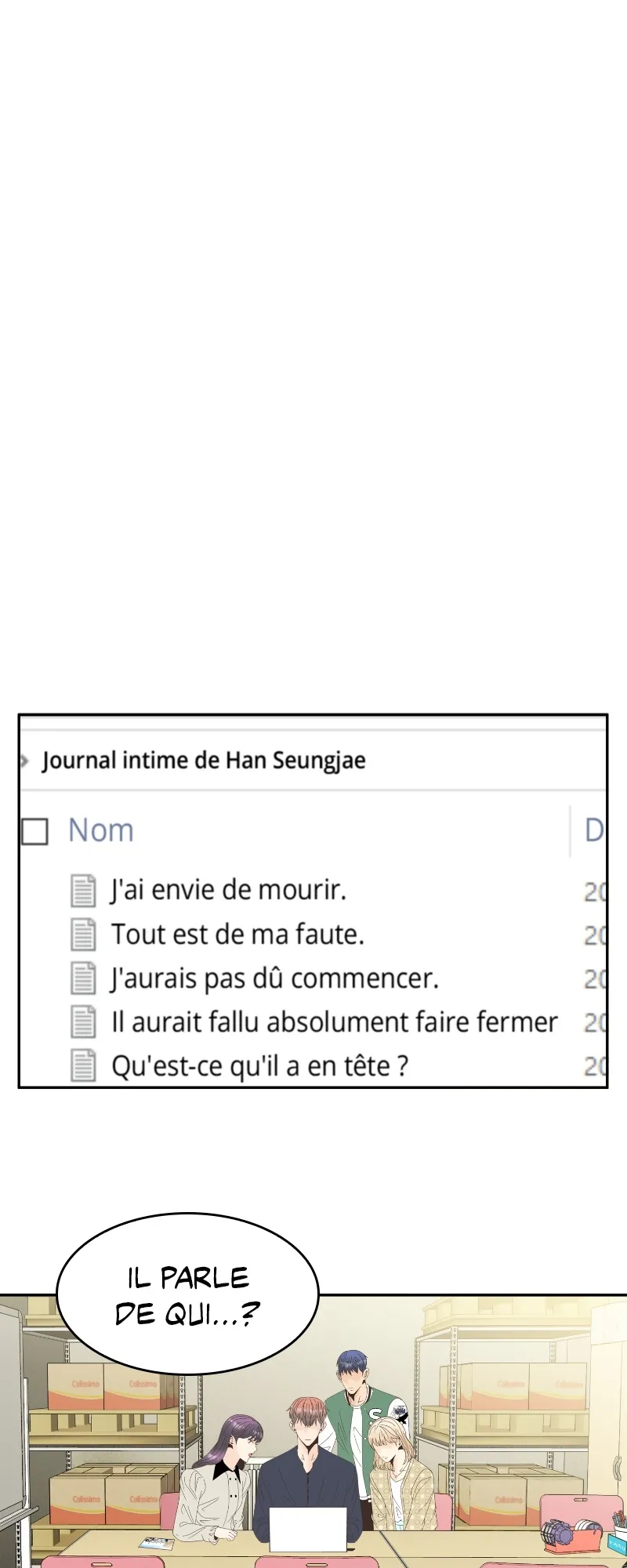
Task: Tick the select-all checkbox beside Nom
Action: click(x=34, y=831)
